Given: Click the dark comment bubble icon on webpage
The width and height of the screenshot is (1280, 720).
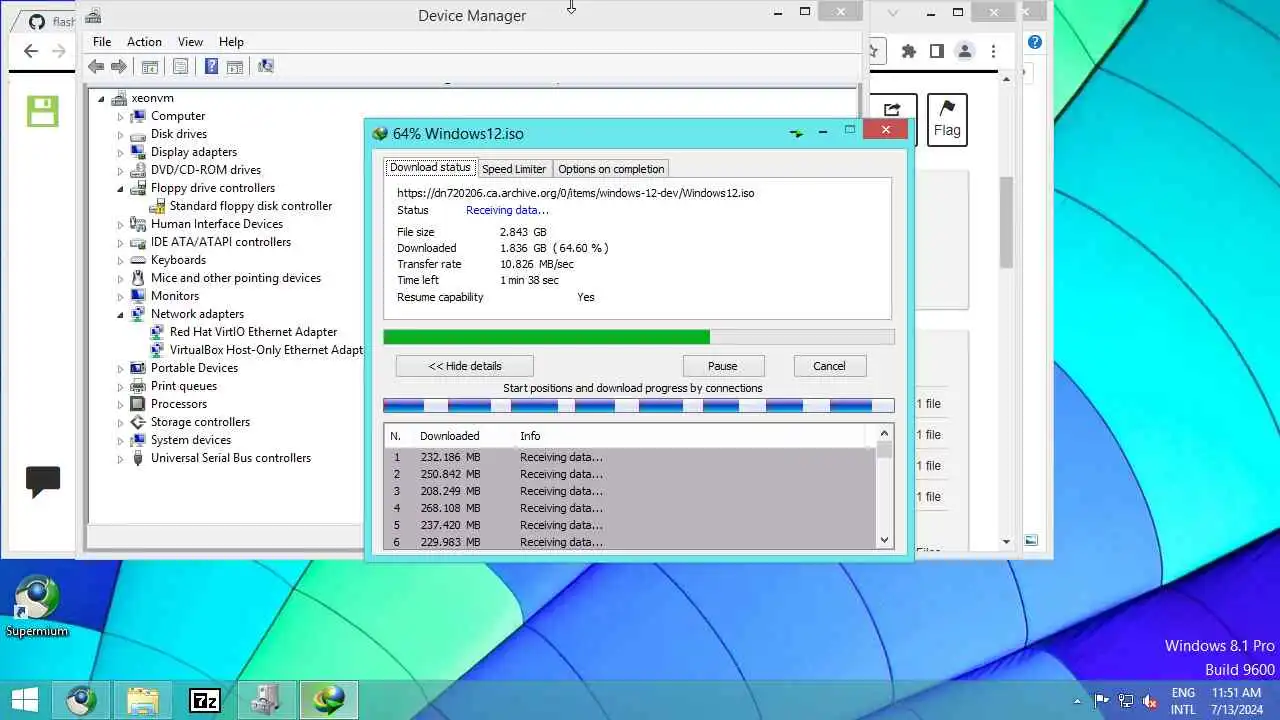Looking at the screenshot, I should tap(43, 482).
